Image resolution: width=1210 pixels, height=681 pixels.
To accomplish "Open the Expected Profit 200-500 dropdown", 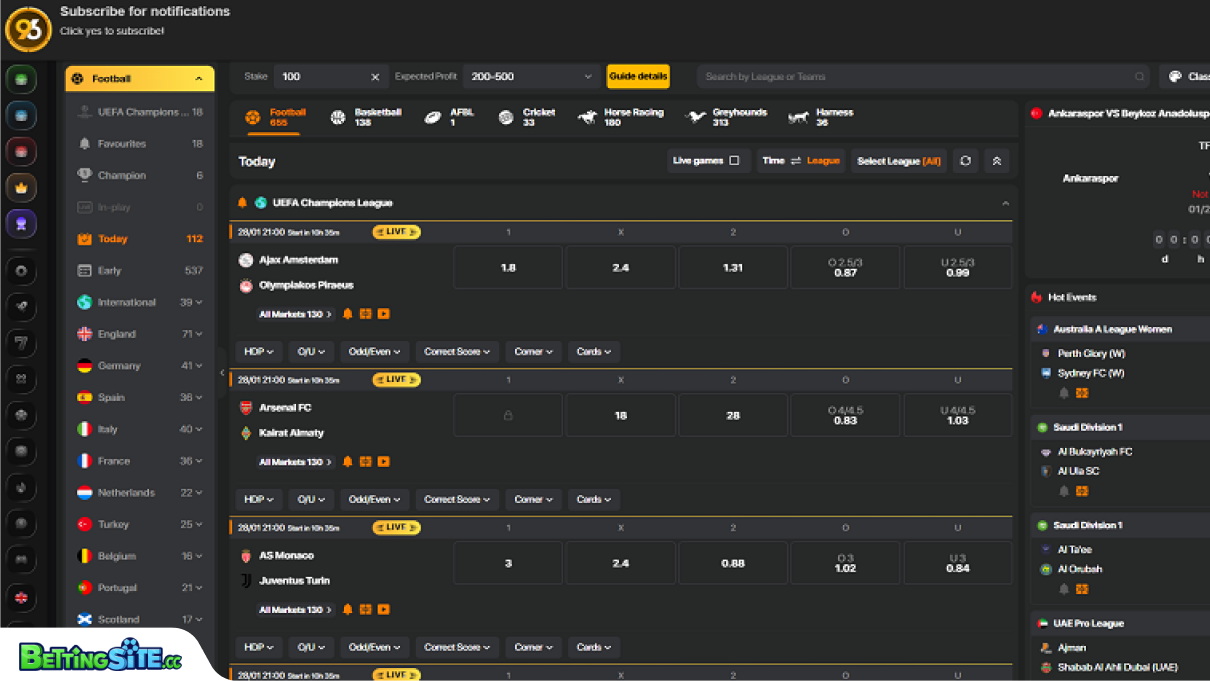I will 531,77.
